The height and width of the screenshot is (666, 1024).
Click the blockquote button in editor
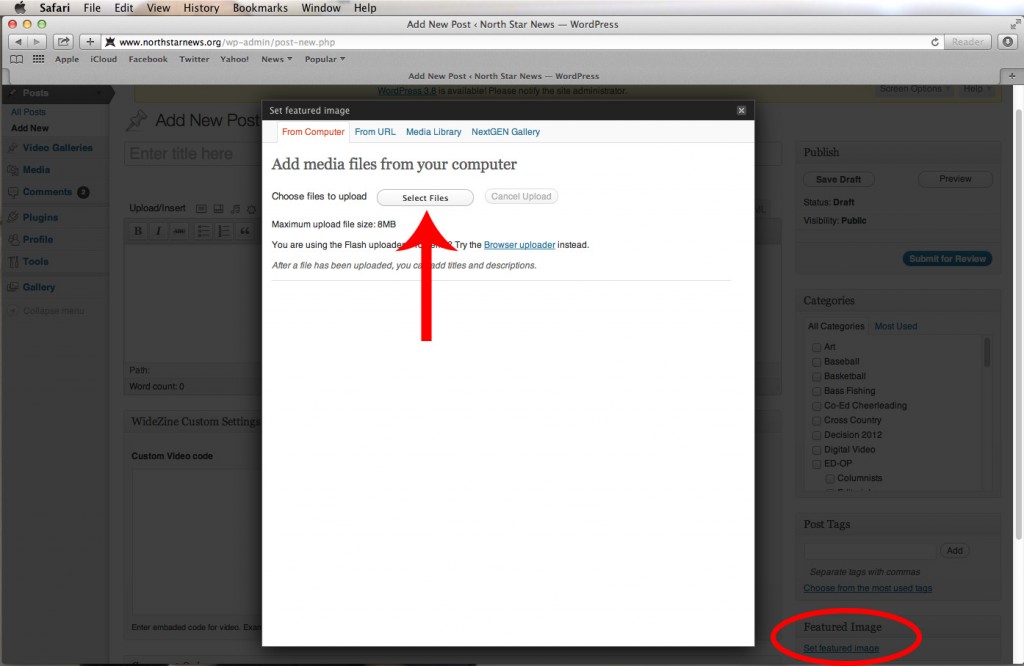[244, 231]
